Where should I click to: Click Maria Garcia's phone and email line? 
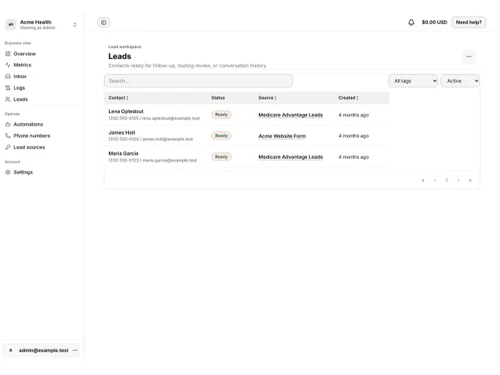pyautogui.click(x=153, y=160)
